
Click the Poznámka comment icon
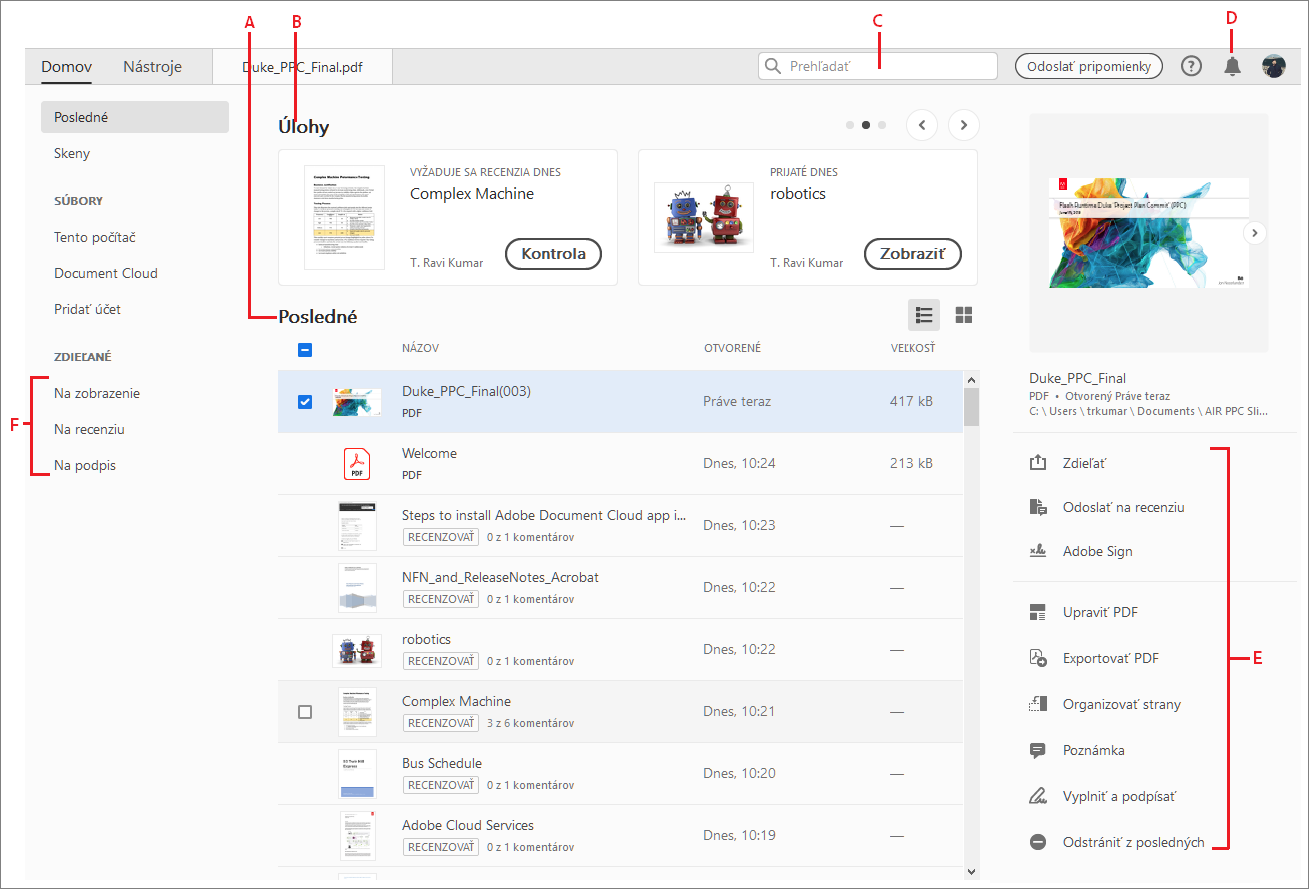[x=1037, y=750]
